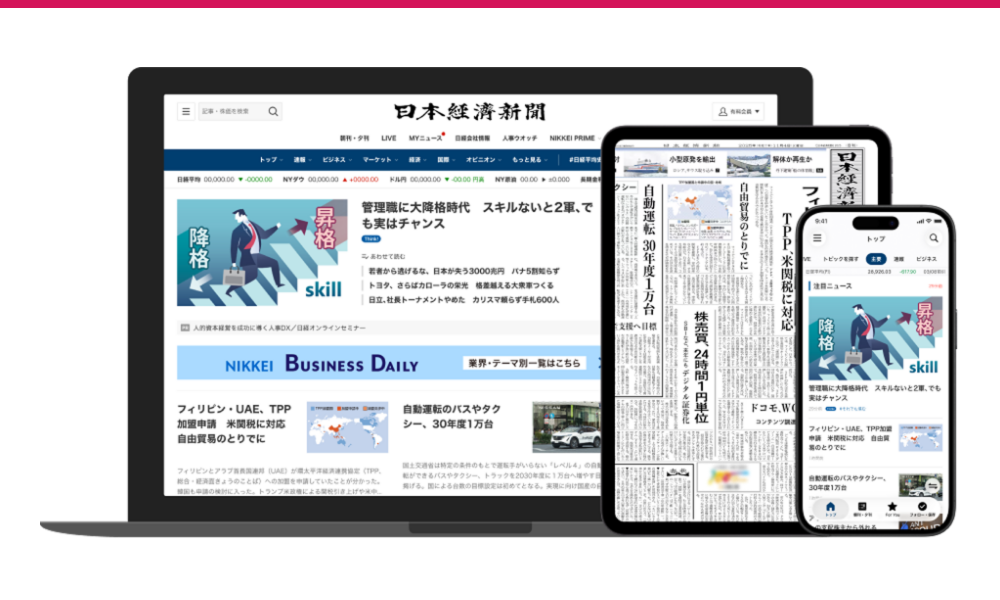Open the LIVE link

pos(388,138)
